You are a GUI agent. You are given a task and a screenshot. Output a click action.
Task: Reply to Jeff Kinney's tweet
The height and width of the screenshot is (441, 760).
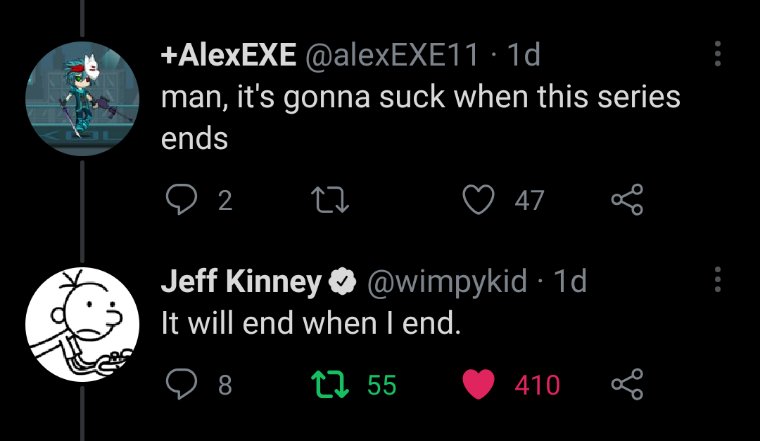point(180,384)
